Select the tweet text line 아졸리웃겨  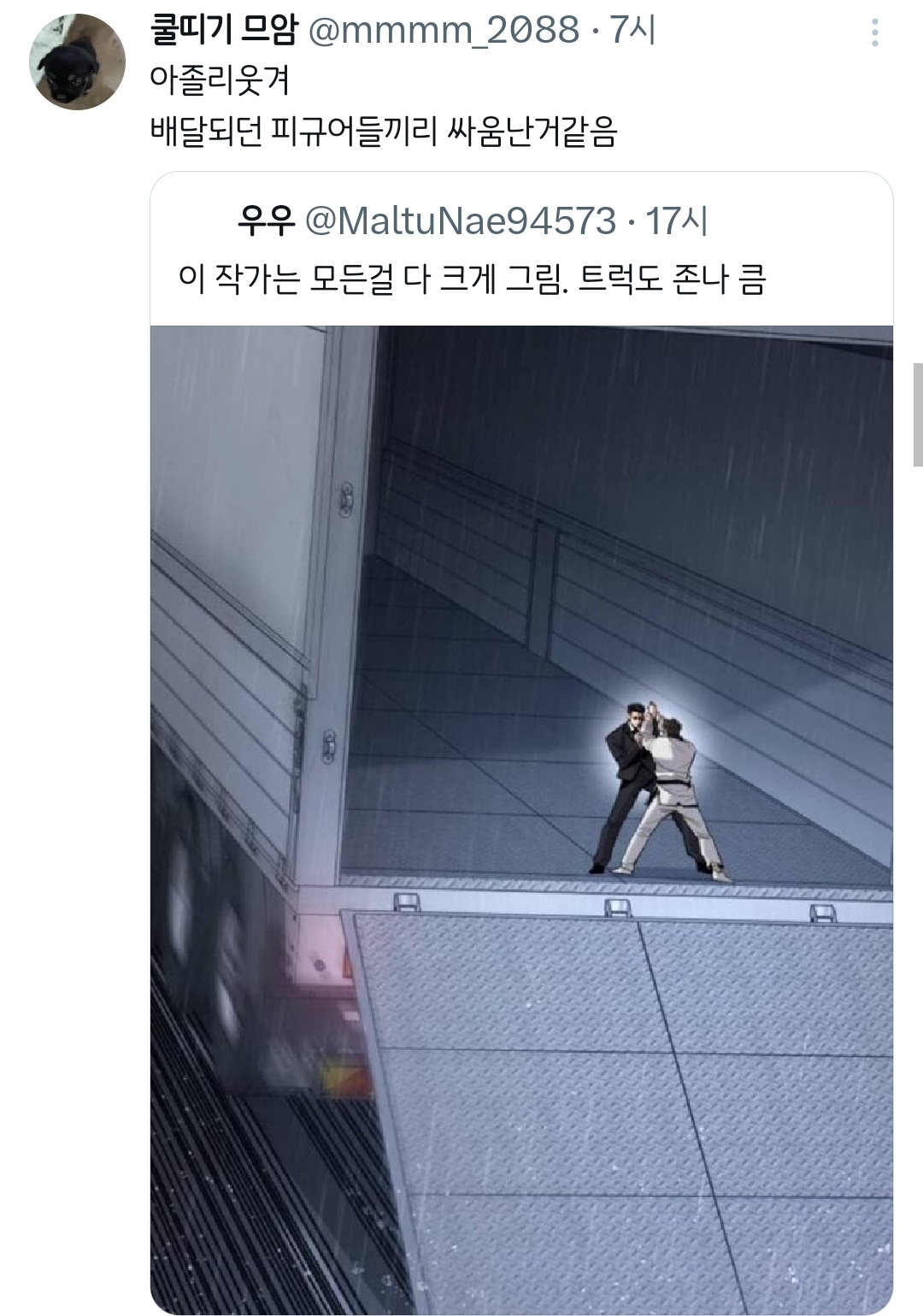pyautogui.click(x=220, y=80)
